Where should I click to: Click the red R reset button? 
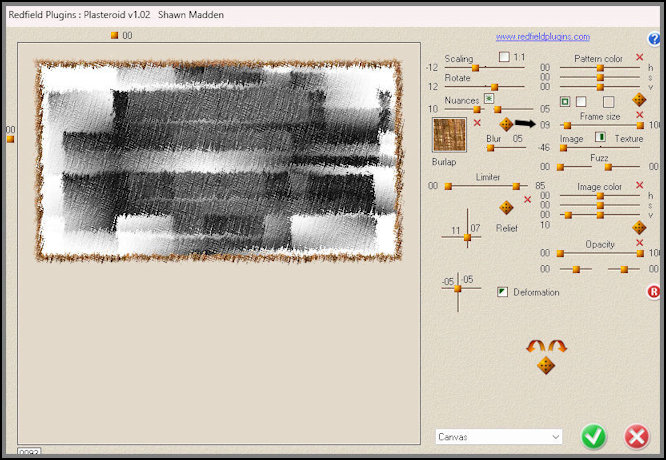[x=653, y=292]
